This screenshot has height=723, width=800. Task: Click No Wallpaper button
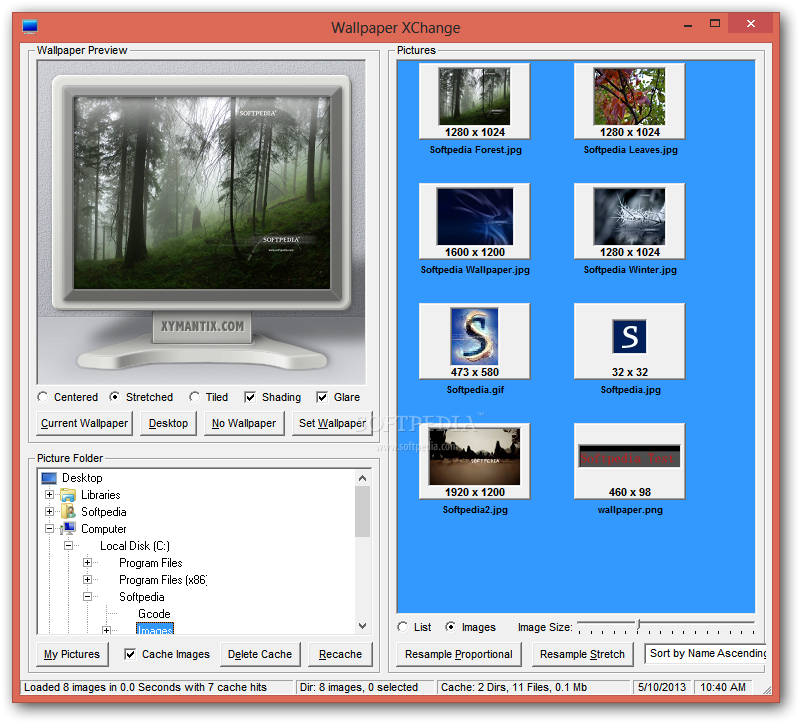click(244, 423)
